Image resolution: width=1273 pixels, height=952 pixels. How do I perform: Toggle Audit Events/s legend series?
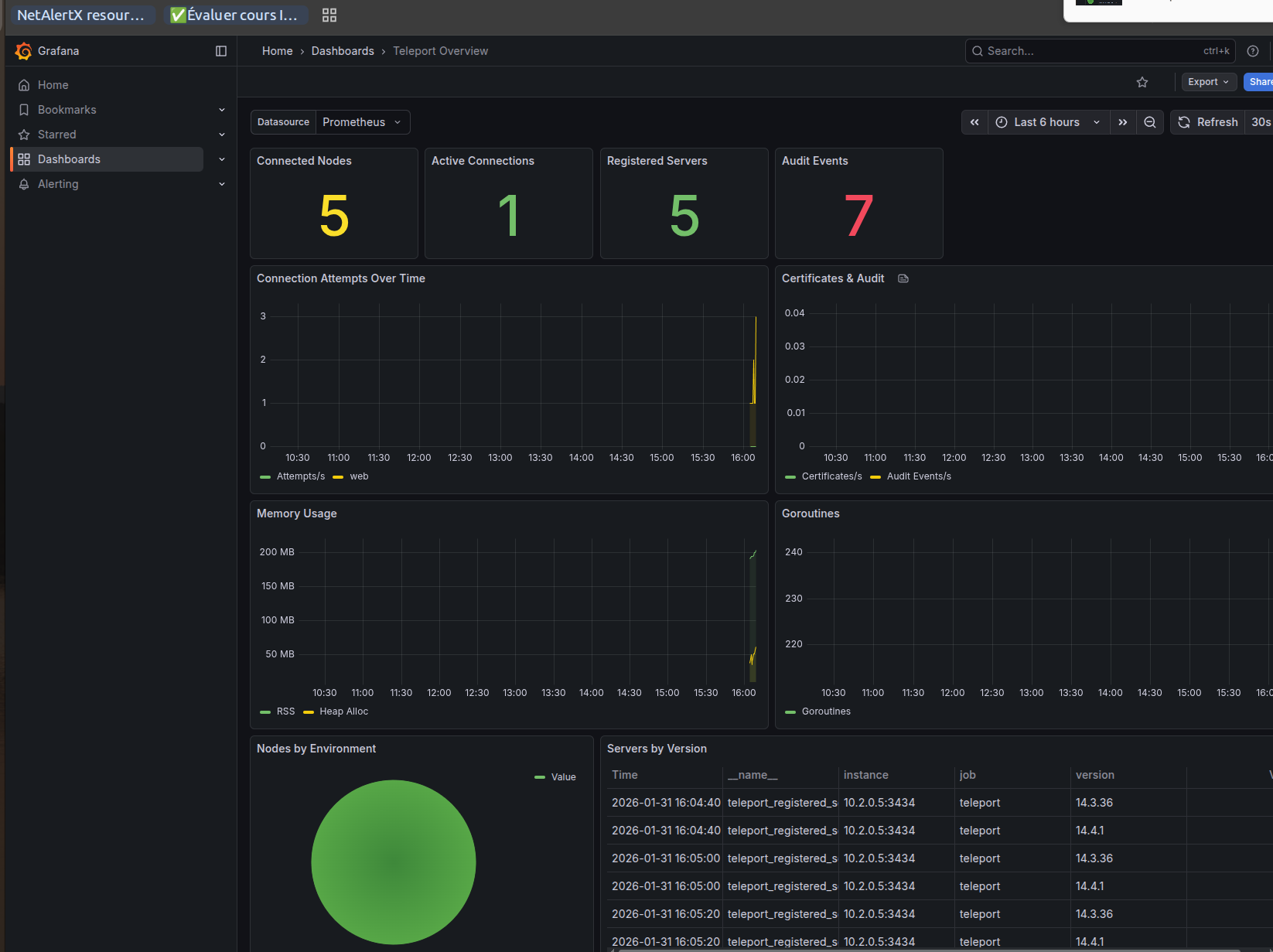(x=919, y=476)
